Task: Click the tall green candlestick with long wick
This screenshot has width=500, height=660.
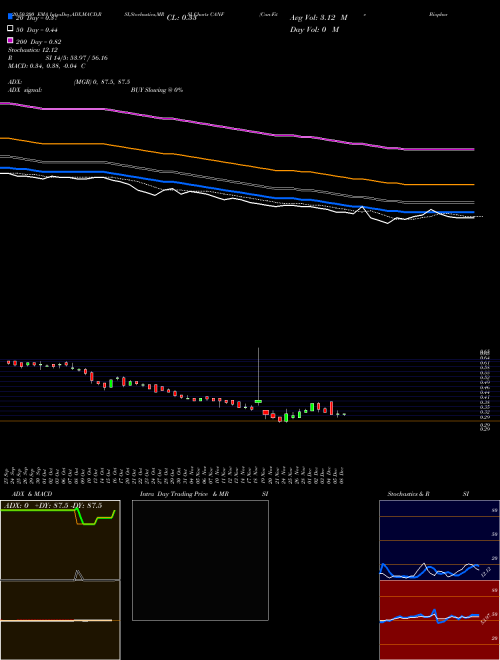Action: [258, 401]
